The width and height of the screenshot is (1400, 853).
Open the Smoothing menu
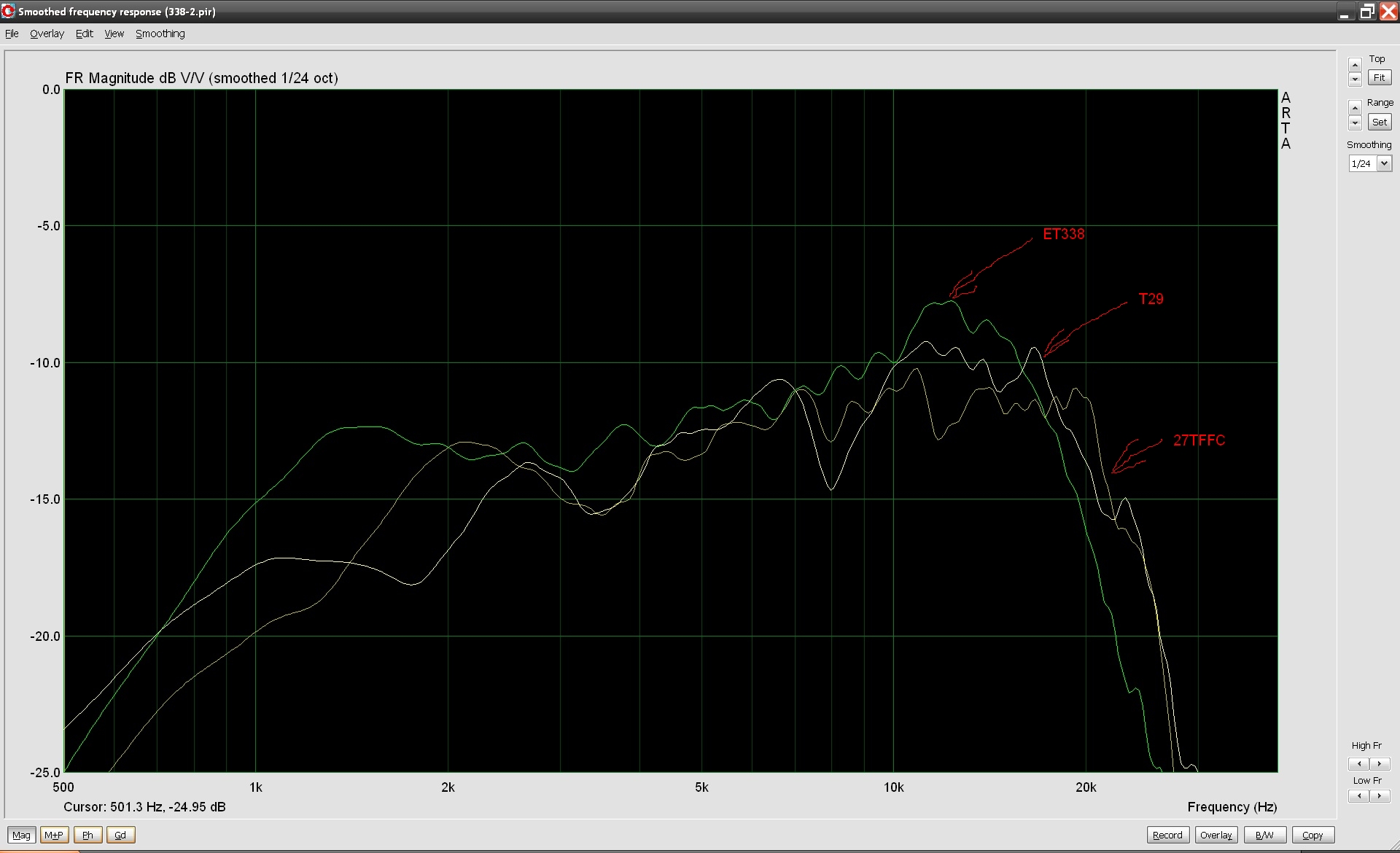coord(160,34)
